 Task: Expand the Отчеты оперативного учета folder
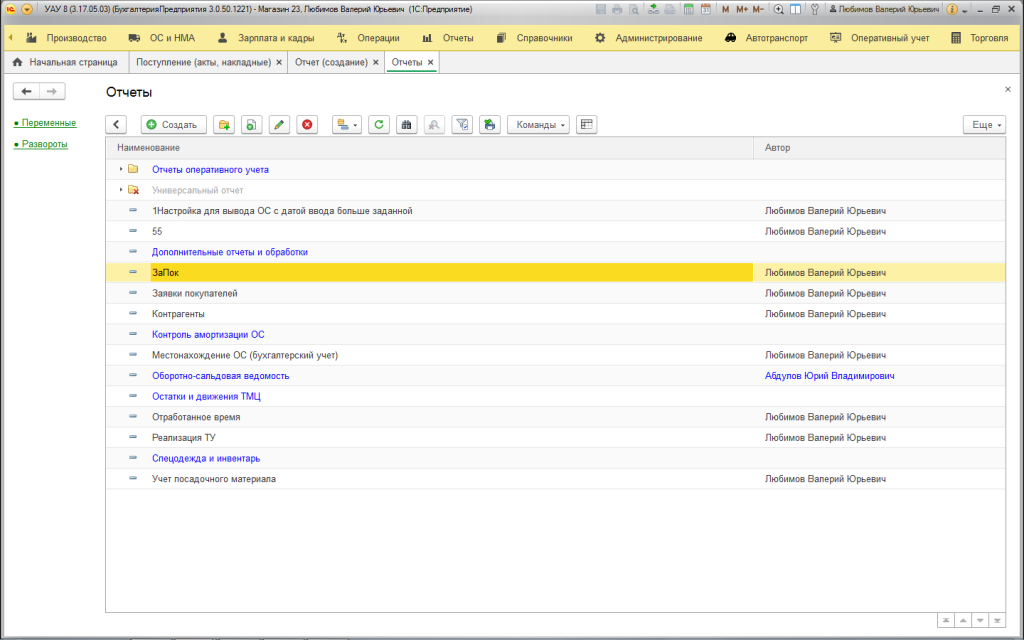[121, 169]
